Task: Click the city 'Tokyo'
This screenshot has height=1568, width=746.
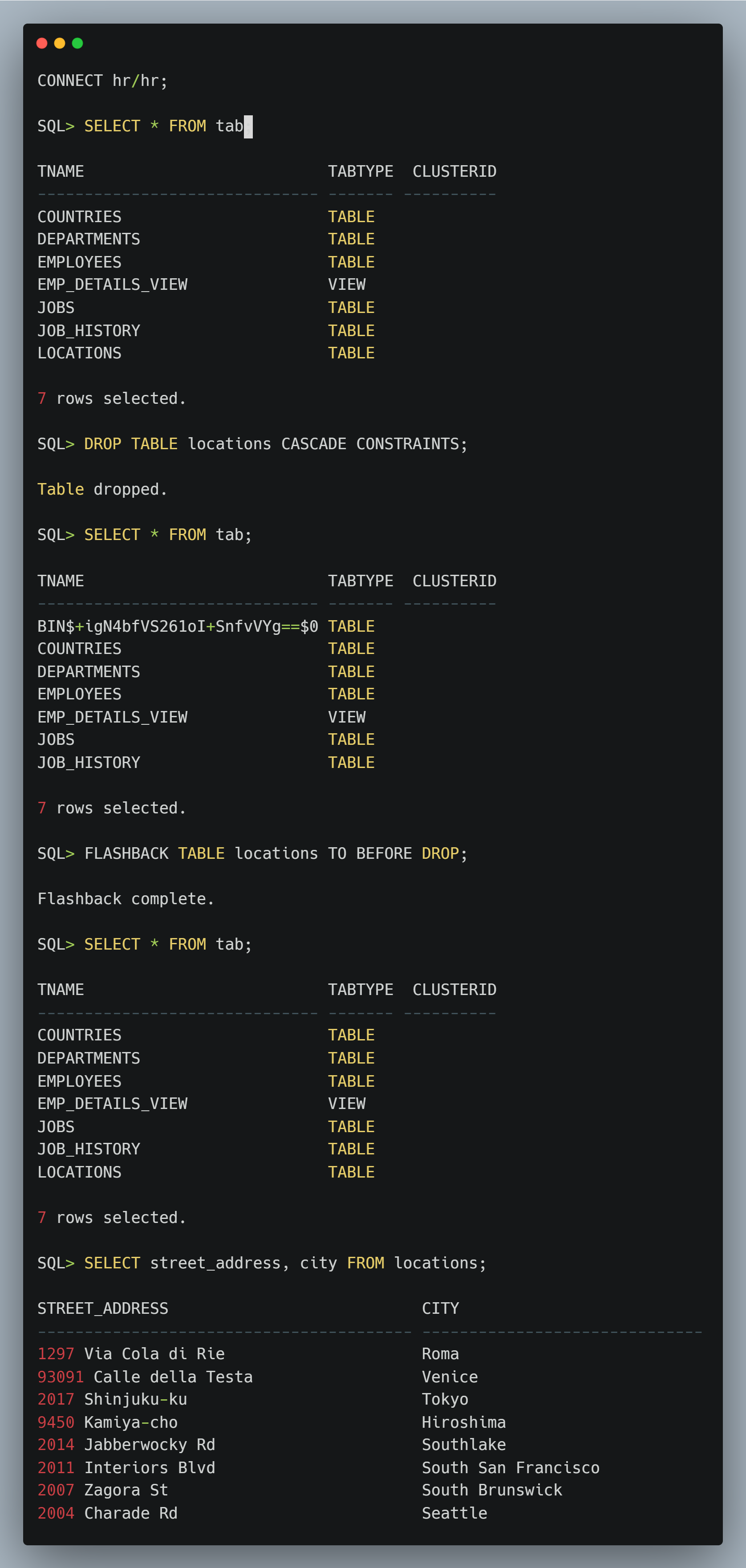Action: pyautogui.click(x=446, y=1399)
